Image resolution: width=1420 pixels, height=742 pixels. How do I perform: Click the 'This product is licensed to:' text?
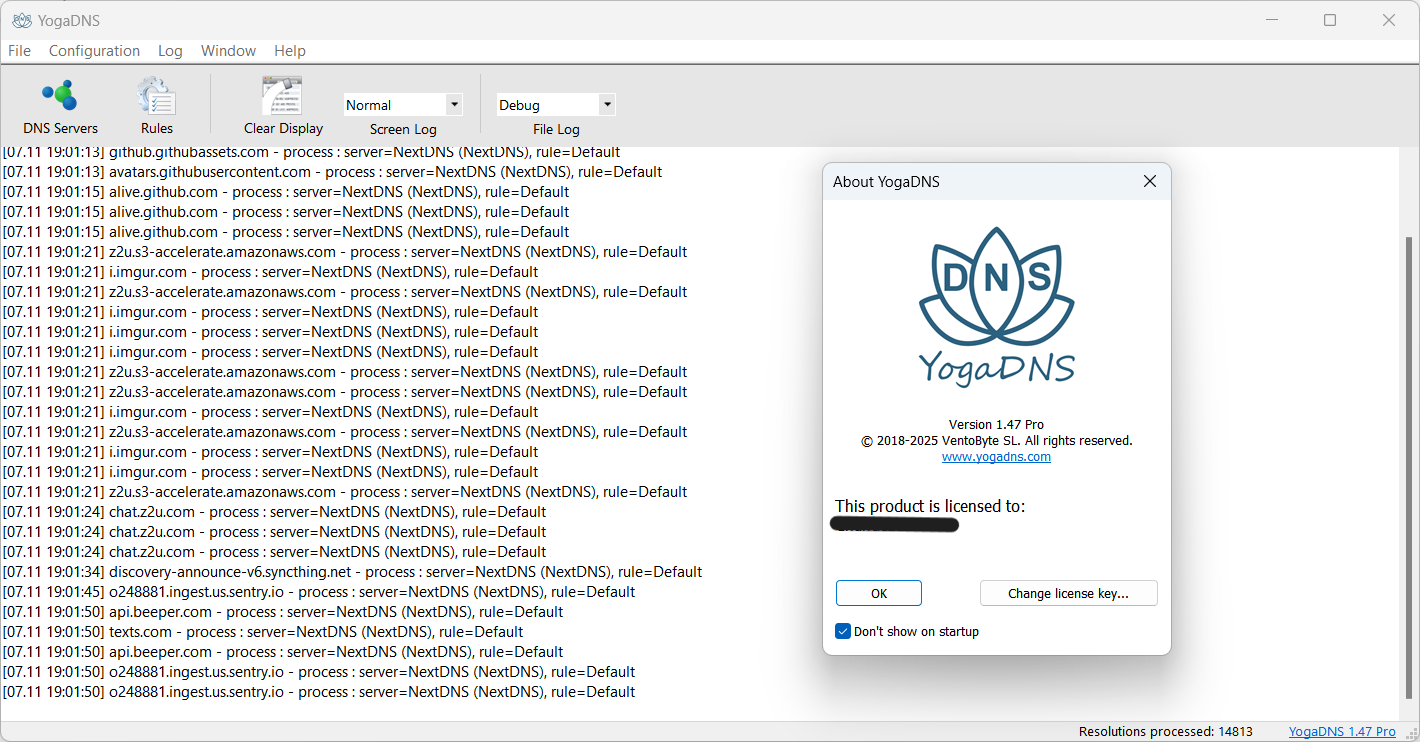coord(930,506)
